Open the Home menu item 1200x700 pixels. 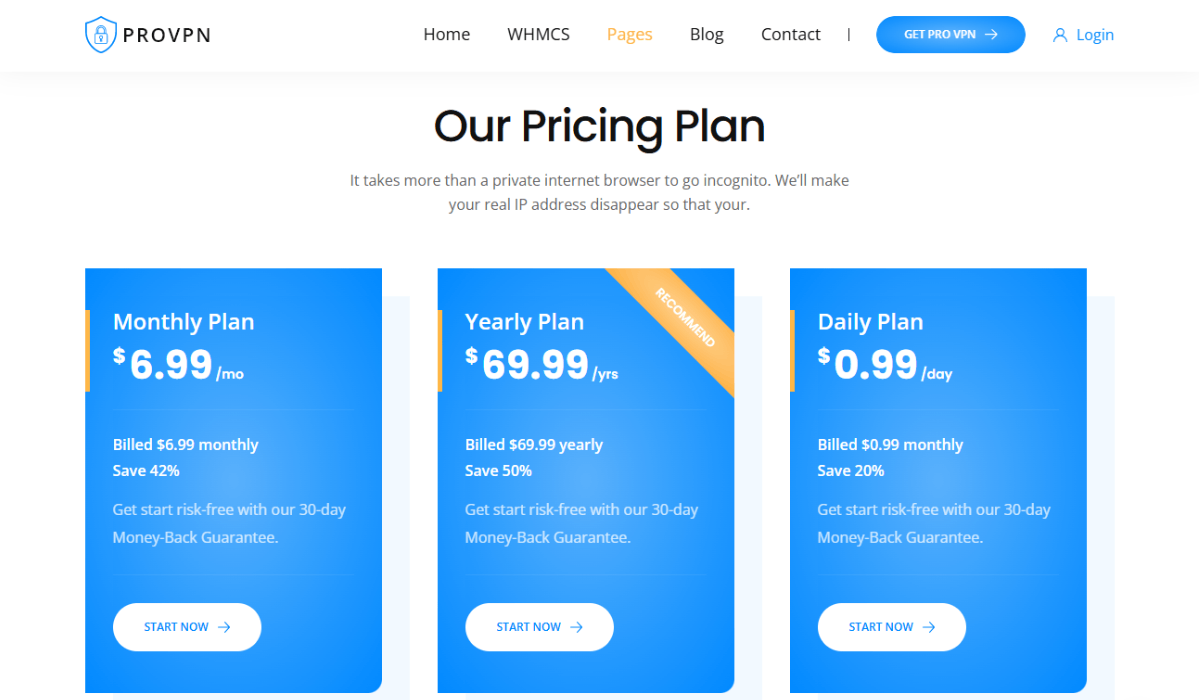[x=446, y=34]
